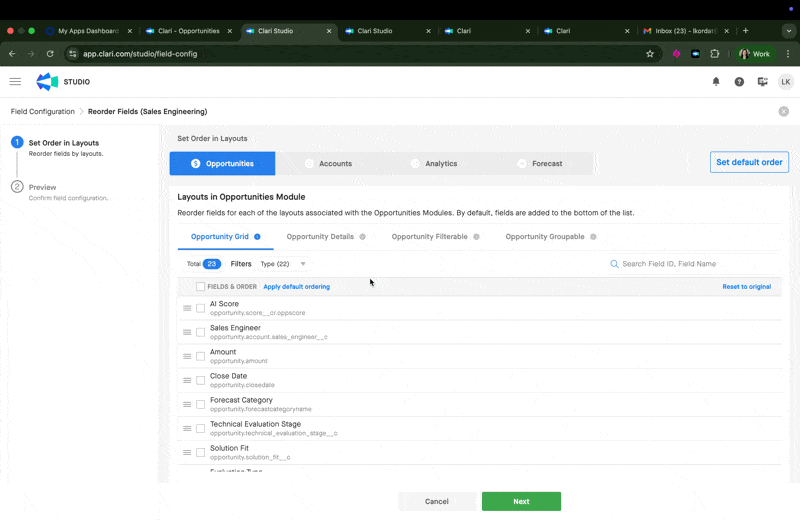The height and width of the screenshot is (520, 800).
Task: Click the search magnifier icon
Action: 614,264
